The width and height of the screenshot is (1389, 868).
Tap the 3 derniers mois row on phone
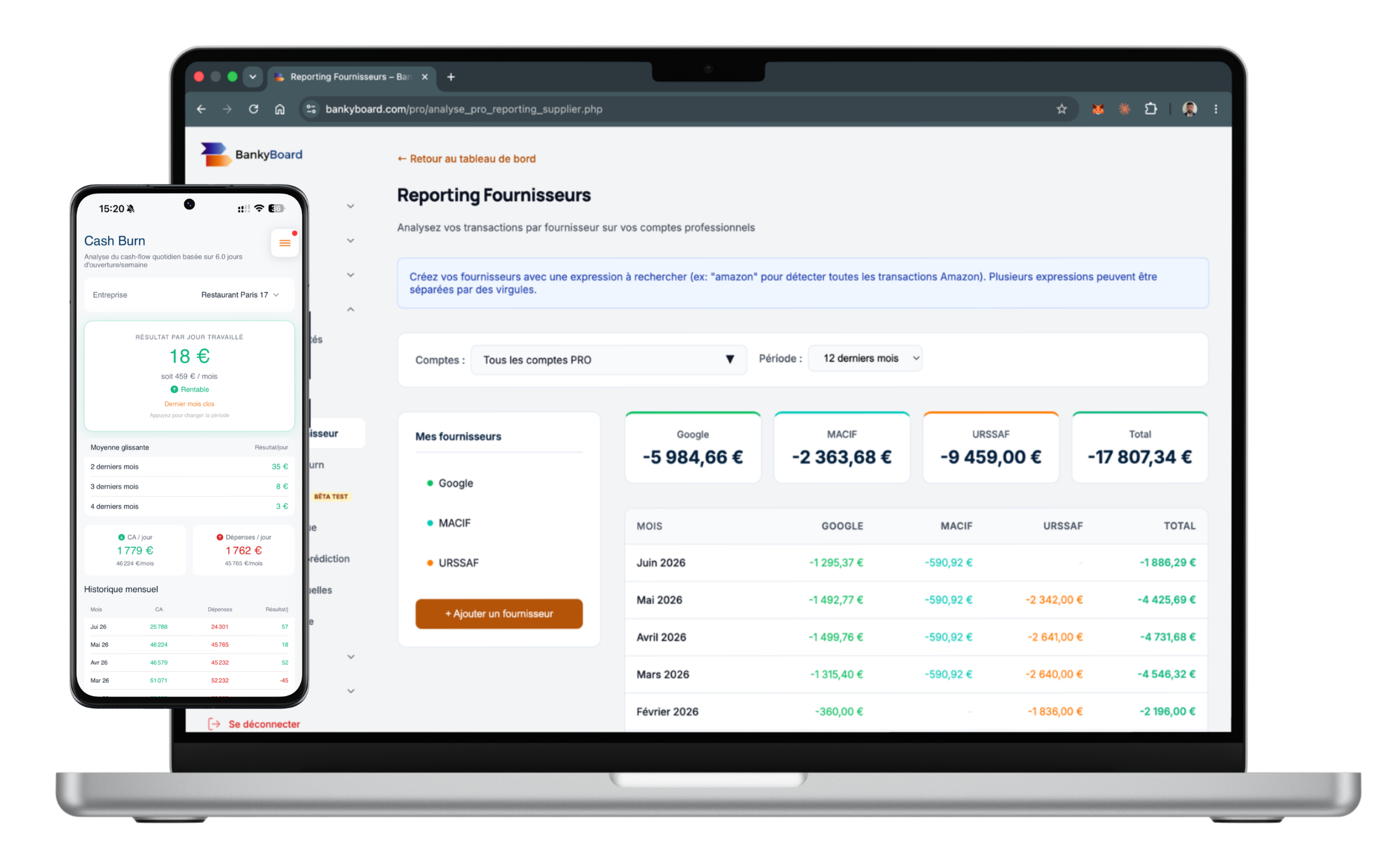pyautogui.click(x=189, y=487)
